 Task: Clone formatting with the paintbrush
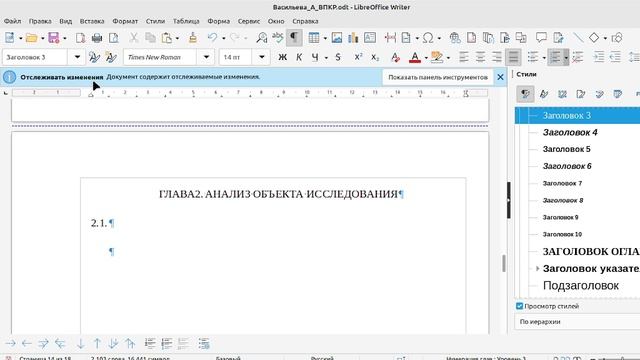193,38
